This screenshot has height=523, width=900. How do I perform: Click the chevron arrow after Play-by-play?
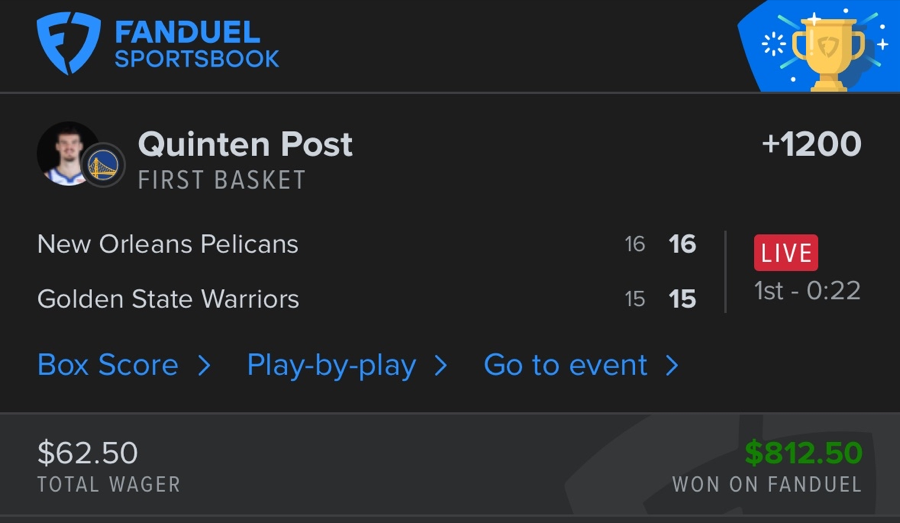[441, 366]
